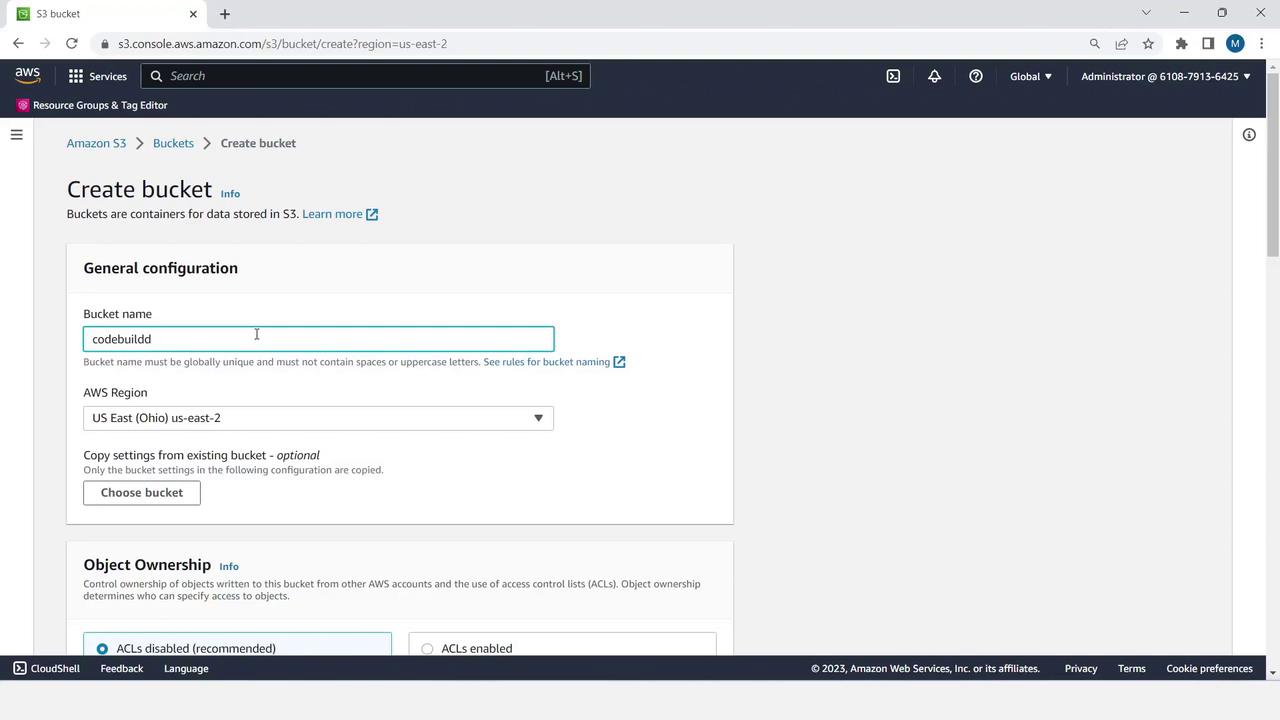Open the browser extensions puzzle icon
The height and width of the screenshot is (720, 1280).
click(1181, 44)
